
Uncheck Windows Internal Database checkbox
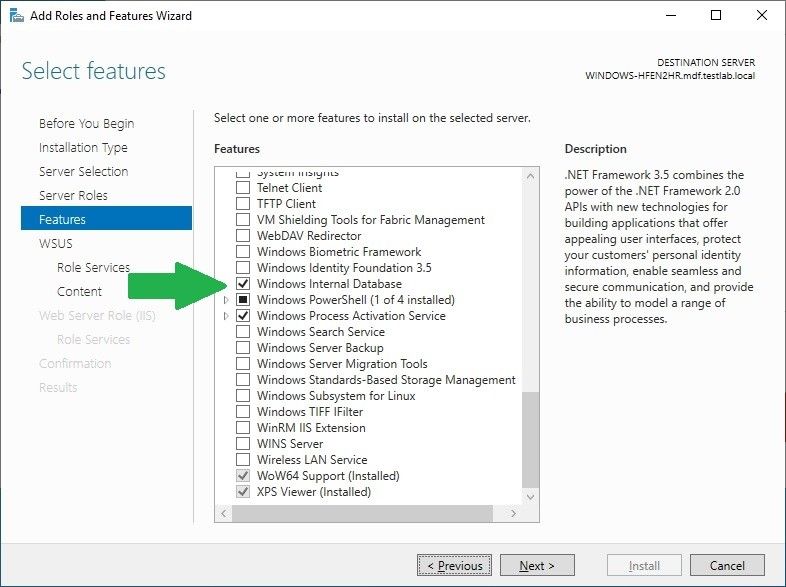[x=243, y=284]
